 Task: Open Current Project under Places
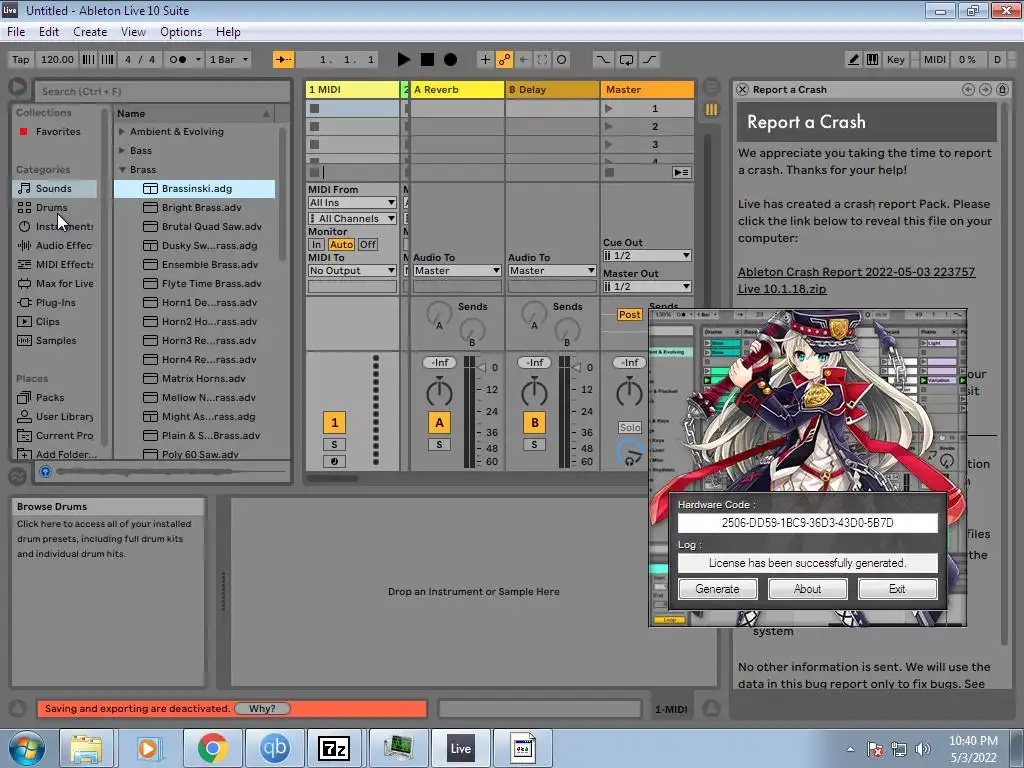[x=55, y=435]
